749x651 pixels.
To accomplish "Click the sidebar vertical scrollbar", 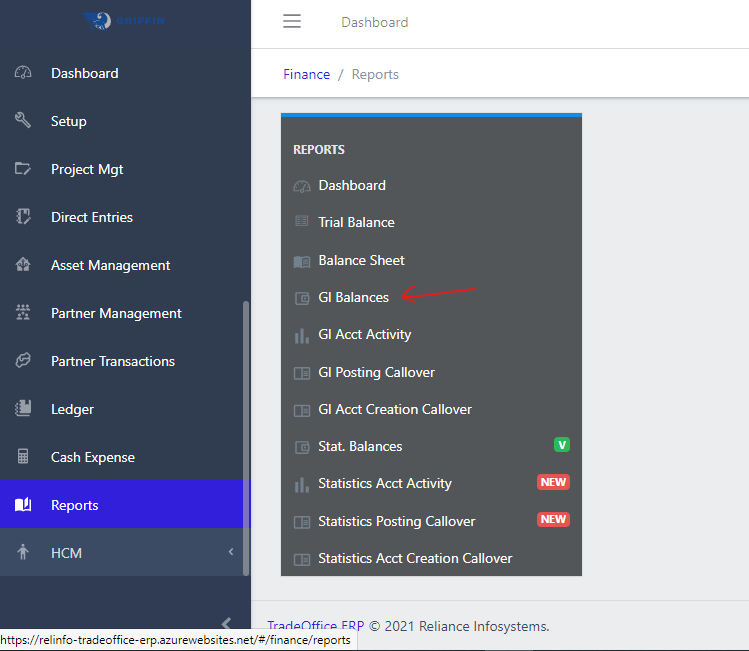I will (x=246, y=438).
